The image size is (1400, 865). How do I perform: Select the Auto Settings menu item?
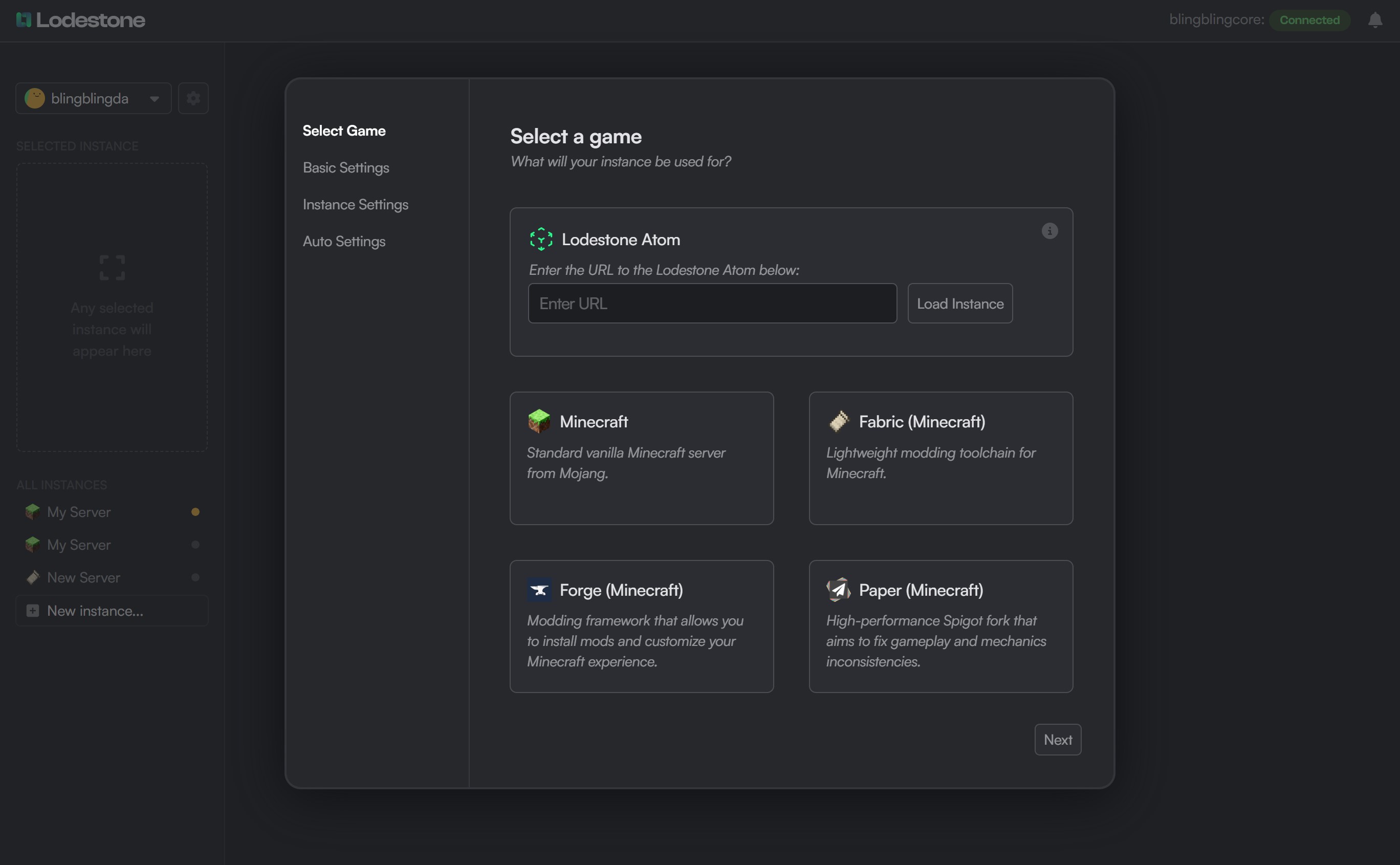coord(344,240)
